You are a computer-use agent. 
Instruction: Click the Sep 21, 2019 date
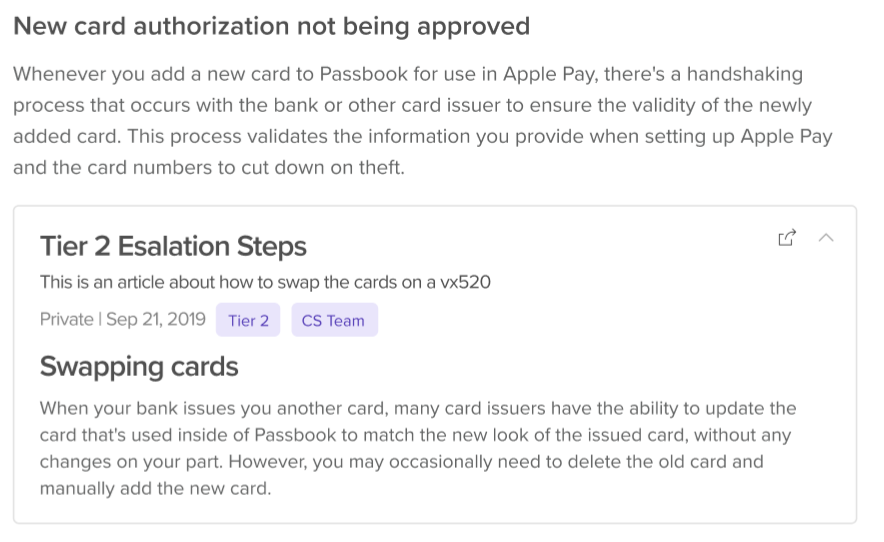[x=155, y=320]
